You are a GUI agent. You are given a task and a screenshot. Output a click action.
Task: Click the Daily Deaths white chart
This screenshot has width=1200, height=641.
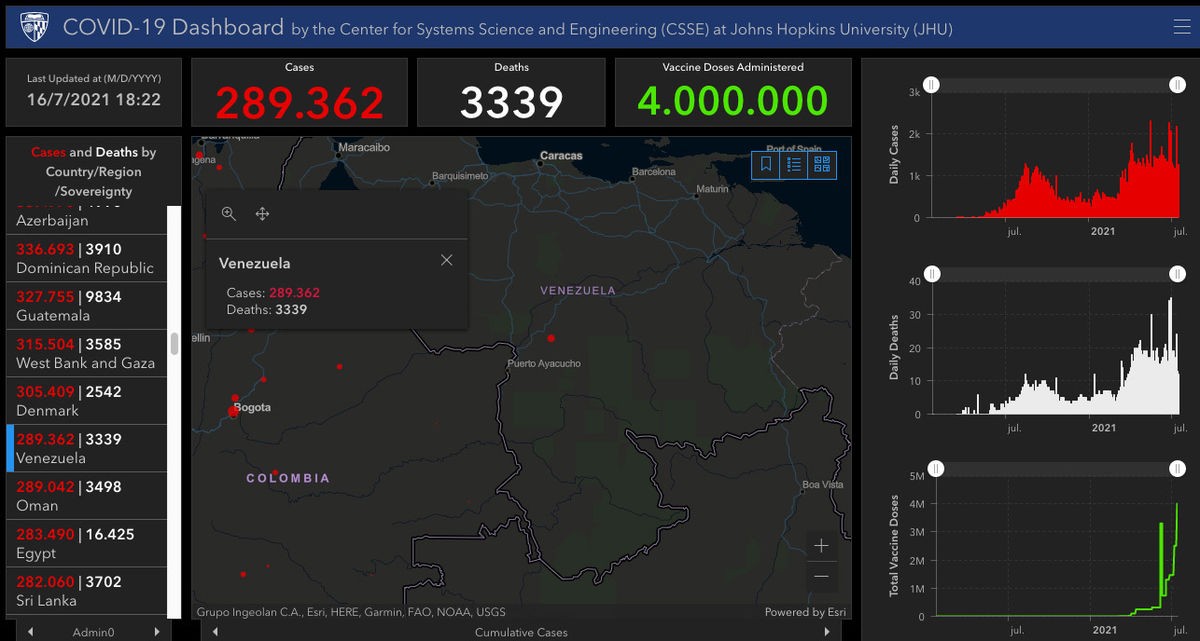1056,348
